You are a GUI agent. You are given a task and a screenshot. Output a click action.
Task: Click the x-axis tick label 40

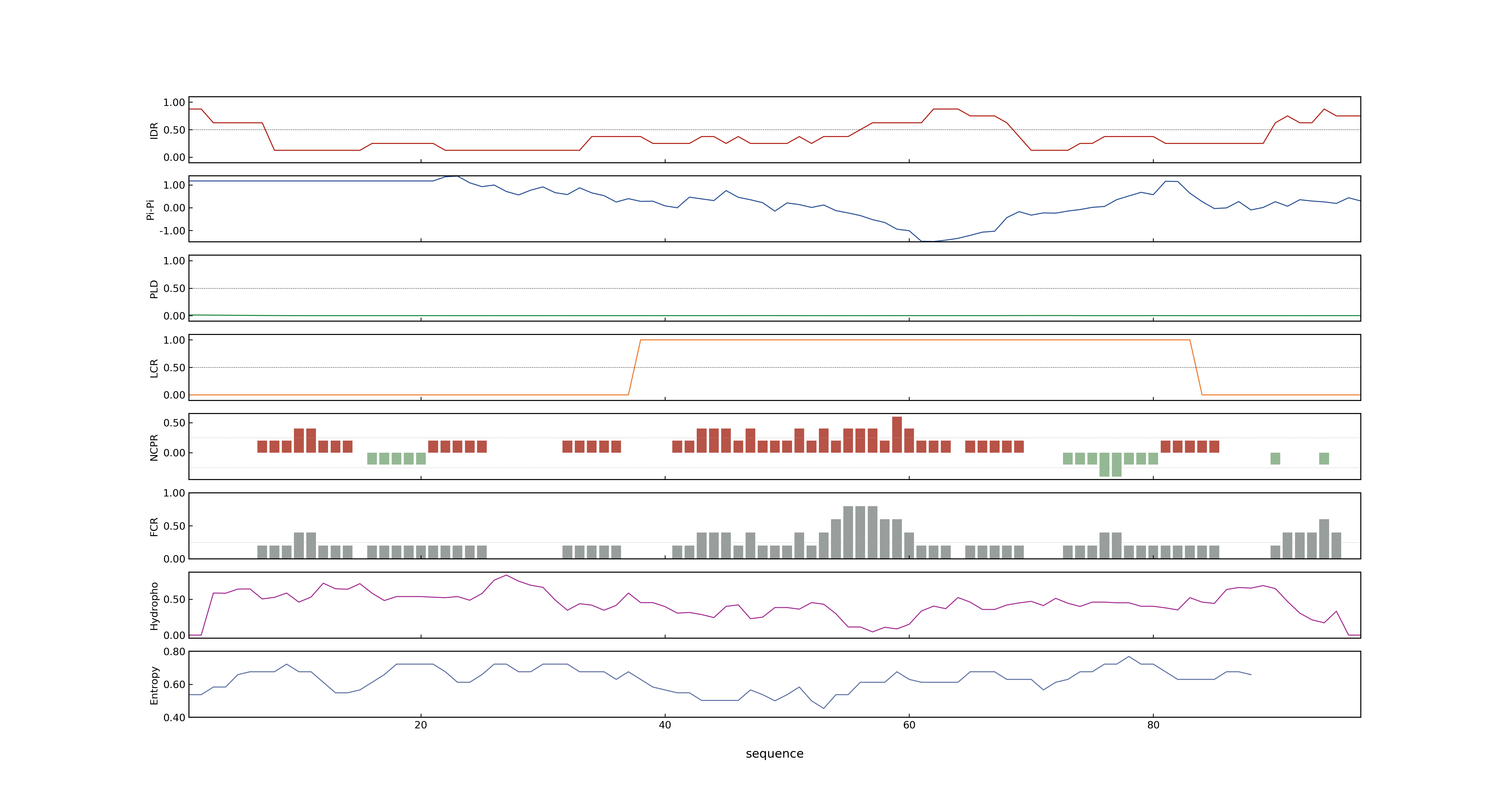click(665, 725)
